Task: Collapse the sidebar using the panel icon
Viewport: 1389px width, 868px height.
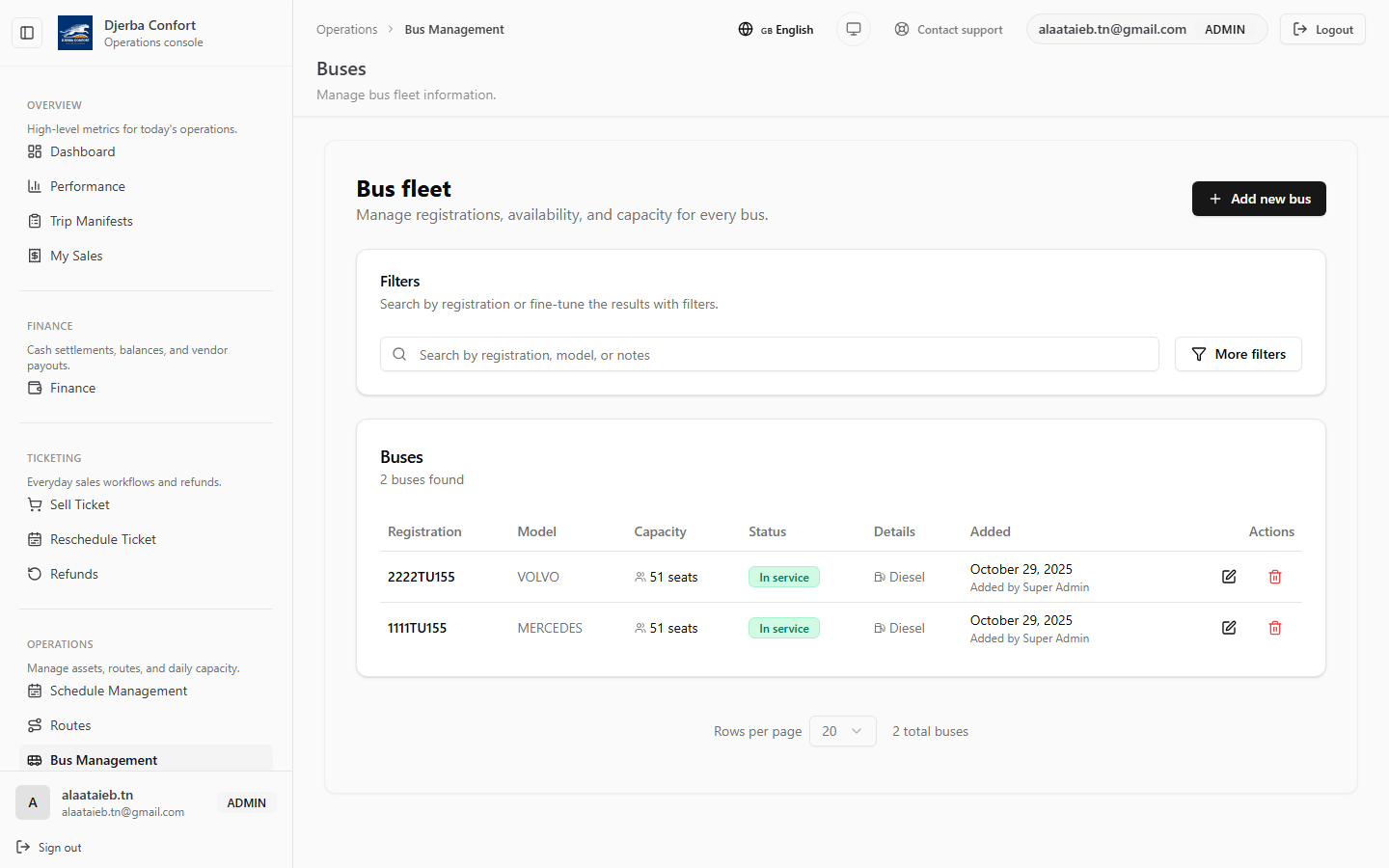Action: 27,33
